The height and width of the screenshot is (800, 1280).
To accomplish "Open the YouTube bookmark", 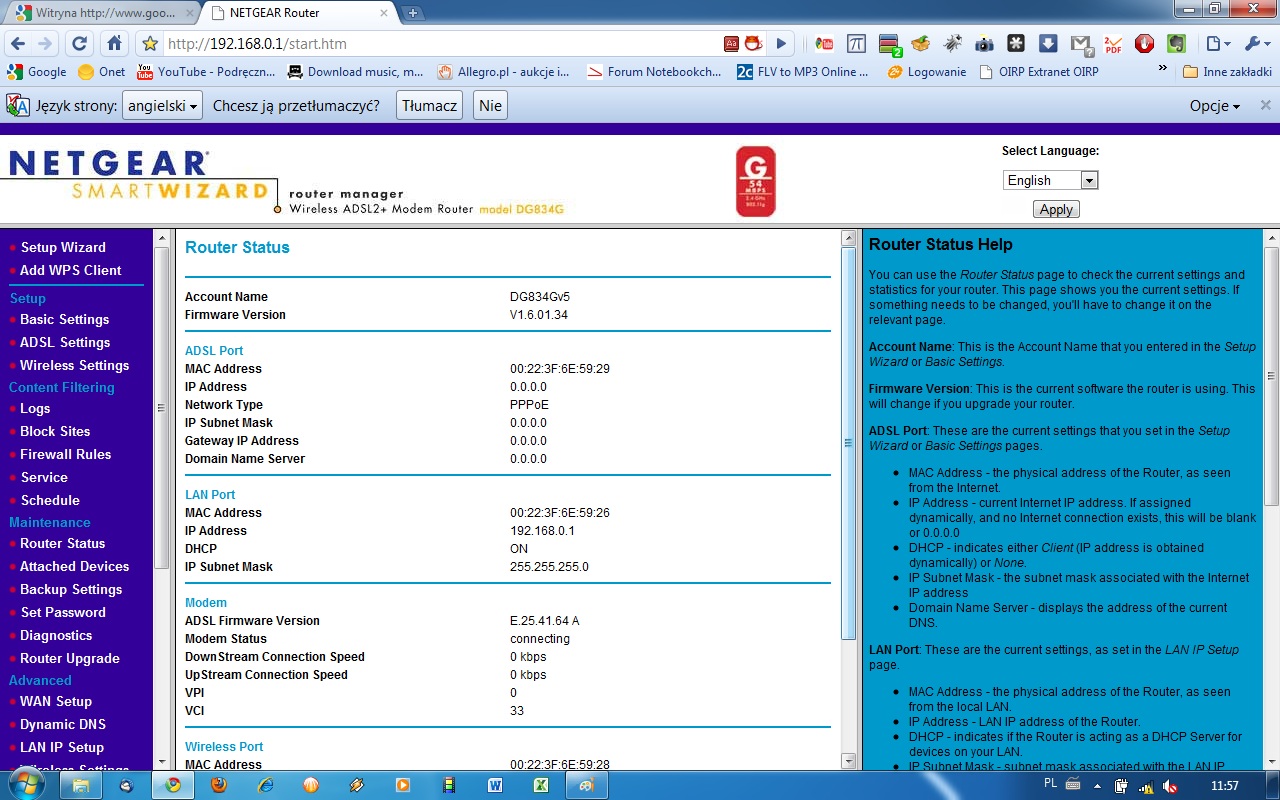I will (x=206, y=72).
